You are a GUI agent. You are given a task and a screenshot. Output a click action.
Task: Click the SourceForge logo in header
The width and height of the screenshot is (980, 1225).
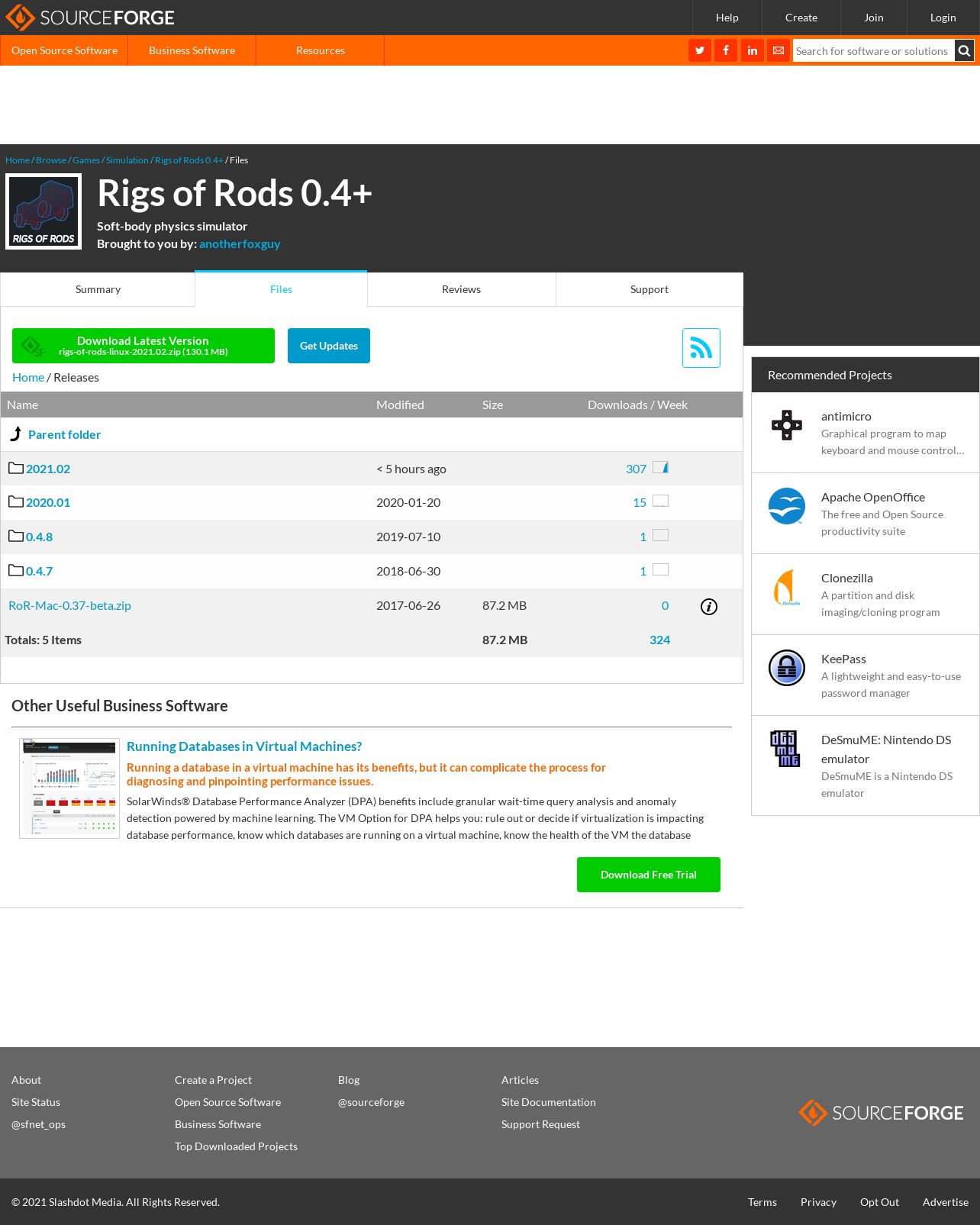[90, 18]
